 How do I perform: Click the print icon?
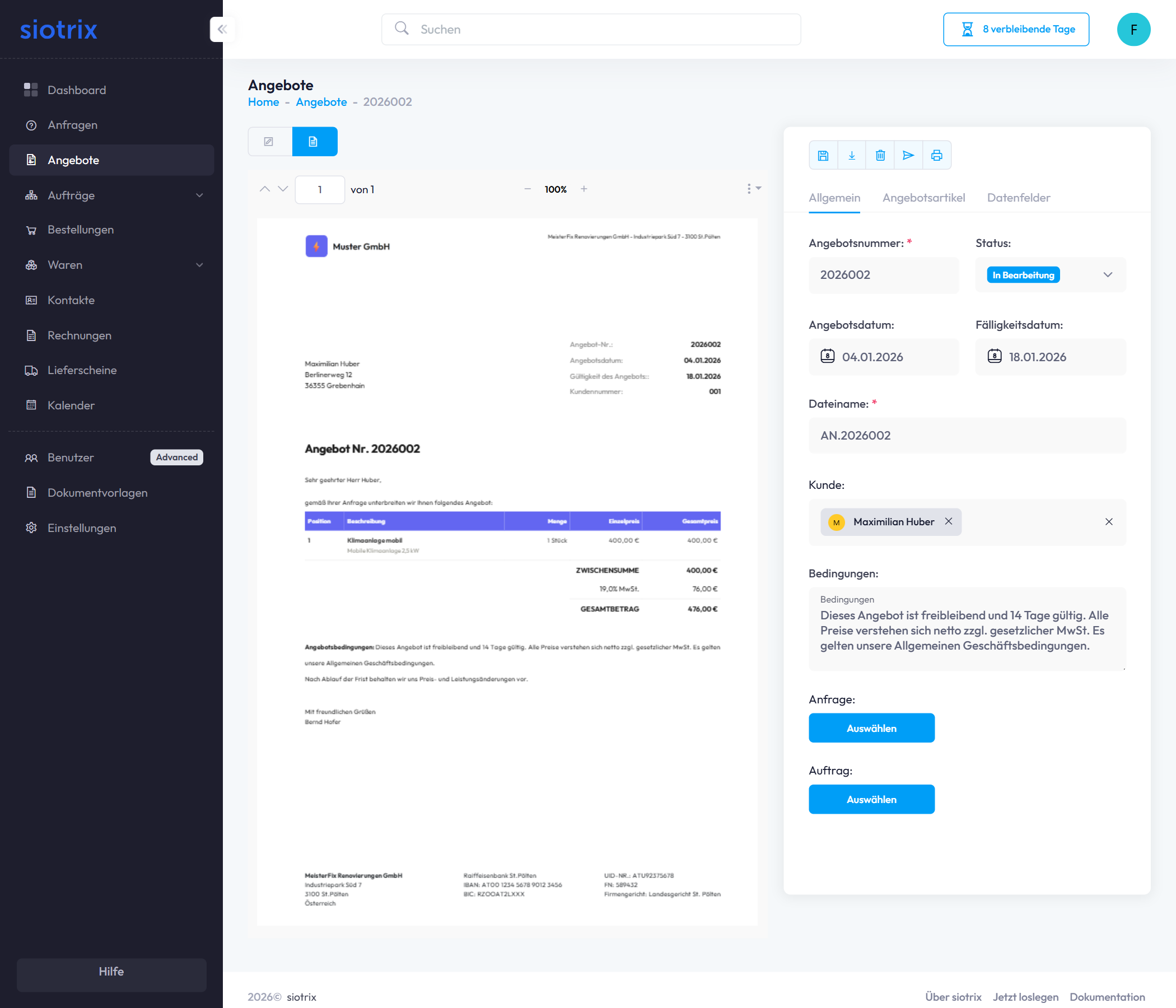tap(936, 155)
